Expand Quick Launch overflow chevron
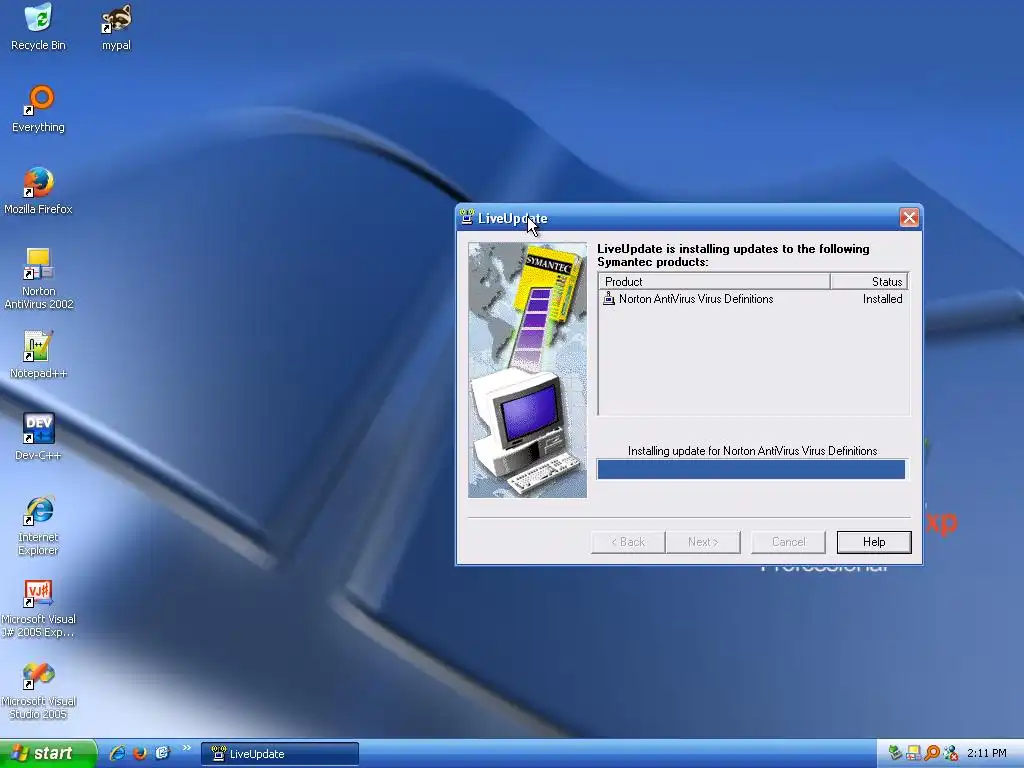The width and height of the screenshot is (1024, 768). 186,748
